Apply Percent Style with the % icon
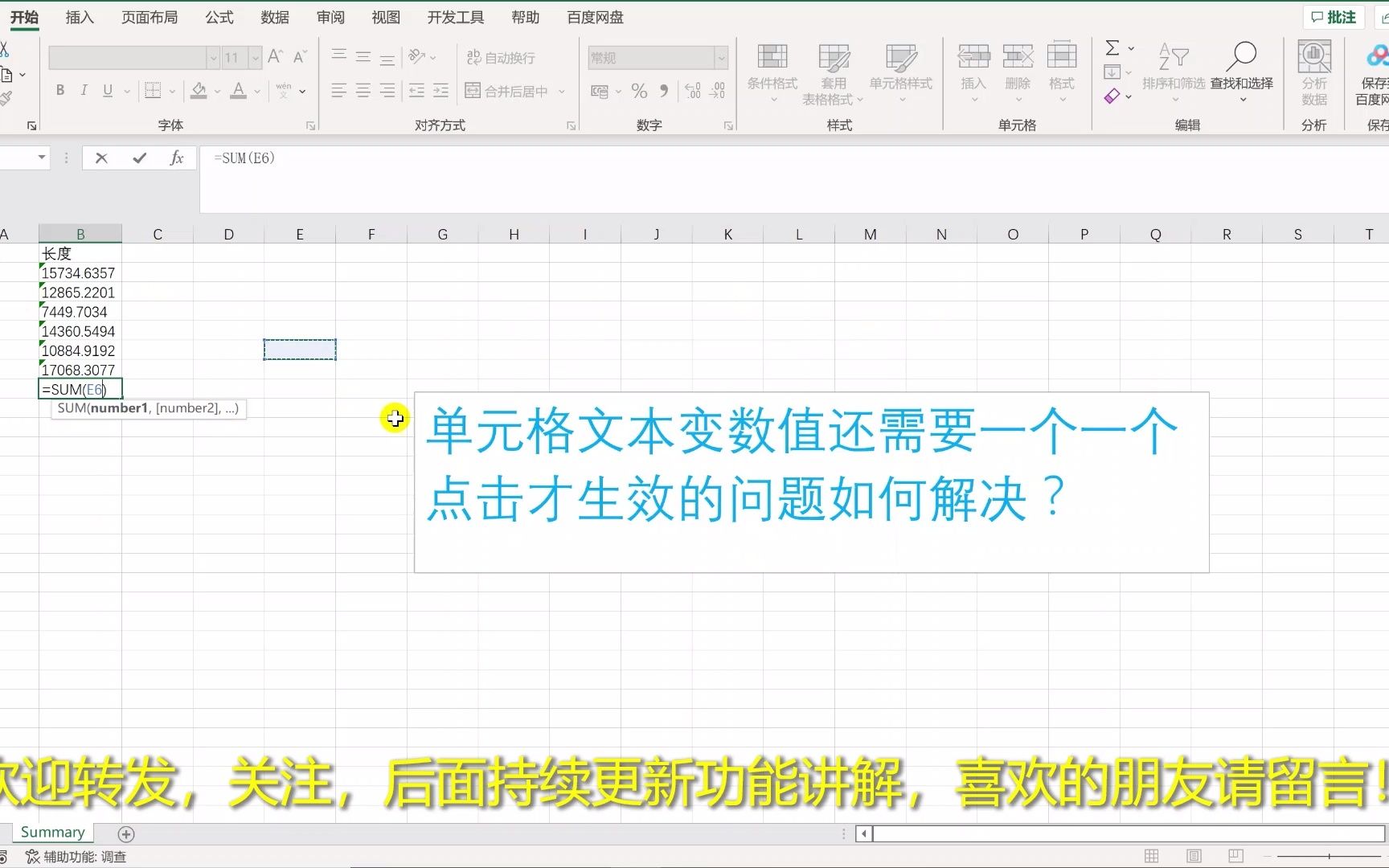Image resolution: width=1389 pixels, height=868 pixels. click(x=640, y=91)
